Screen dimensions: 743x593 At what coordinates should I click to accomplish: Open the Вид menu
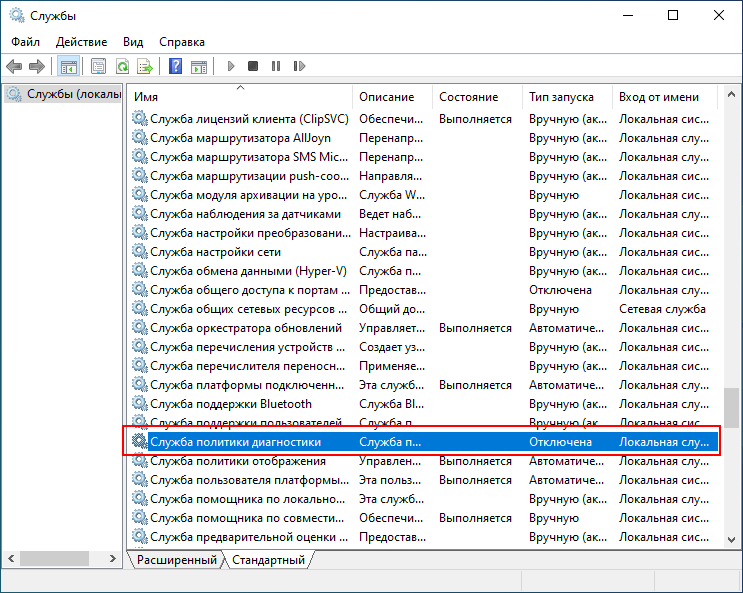point(133,42)
